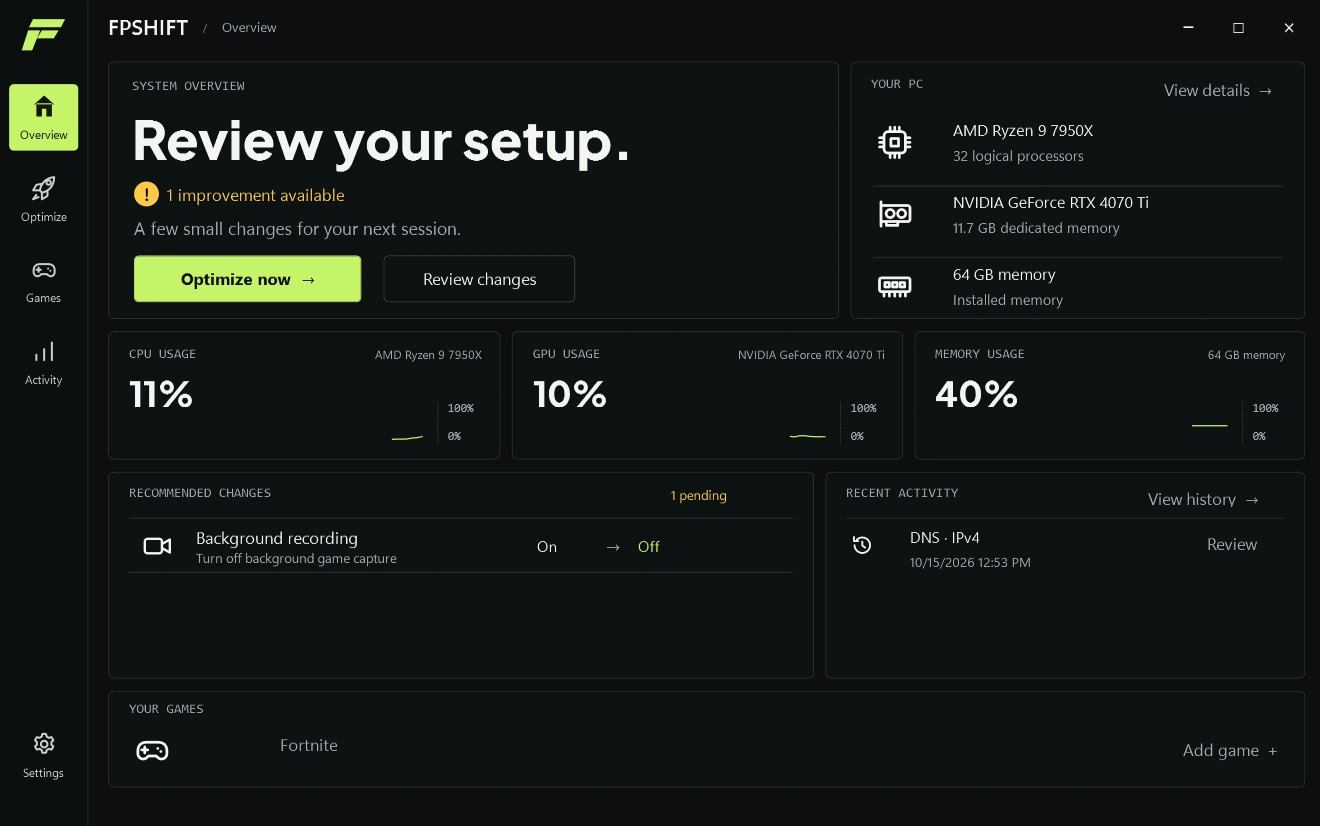Open View details for your PC
This screenshot has height=826, width=1320.
coord(1218,91)
